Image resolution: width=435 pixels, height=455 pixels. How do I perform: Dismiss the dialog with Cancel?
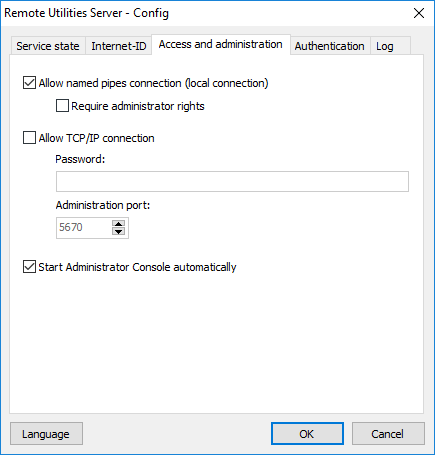[388, 434]
